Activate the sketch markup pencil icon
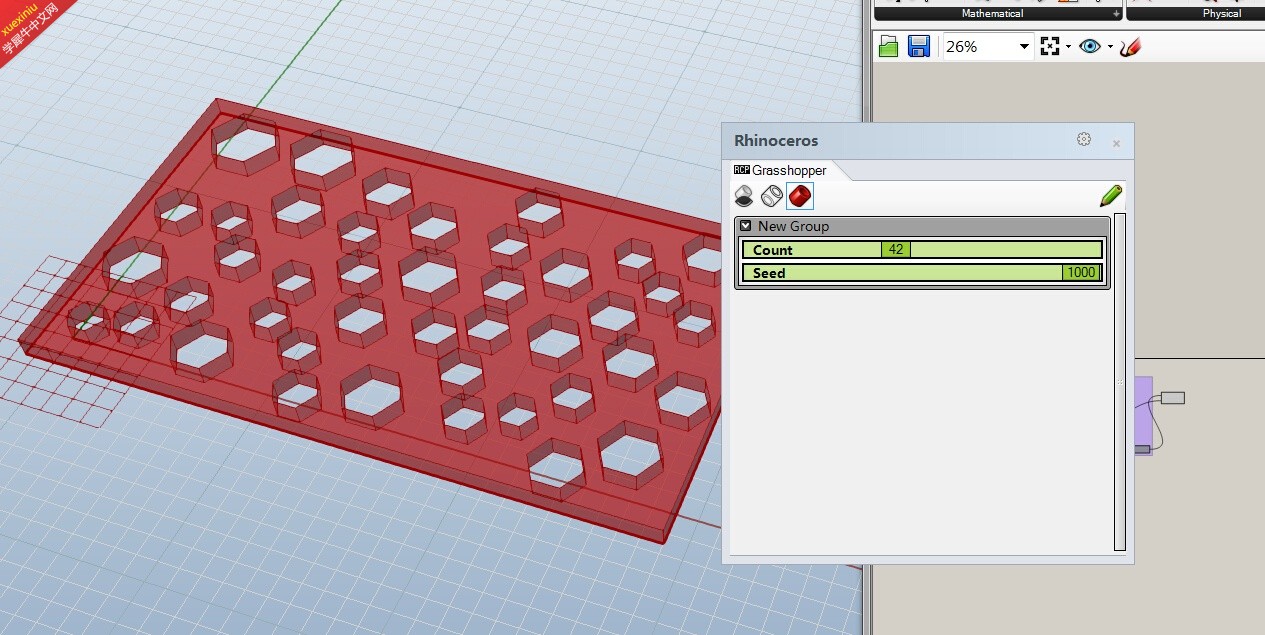 tap(1131, 46)
